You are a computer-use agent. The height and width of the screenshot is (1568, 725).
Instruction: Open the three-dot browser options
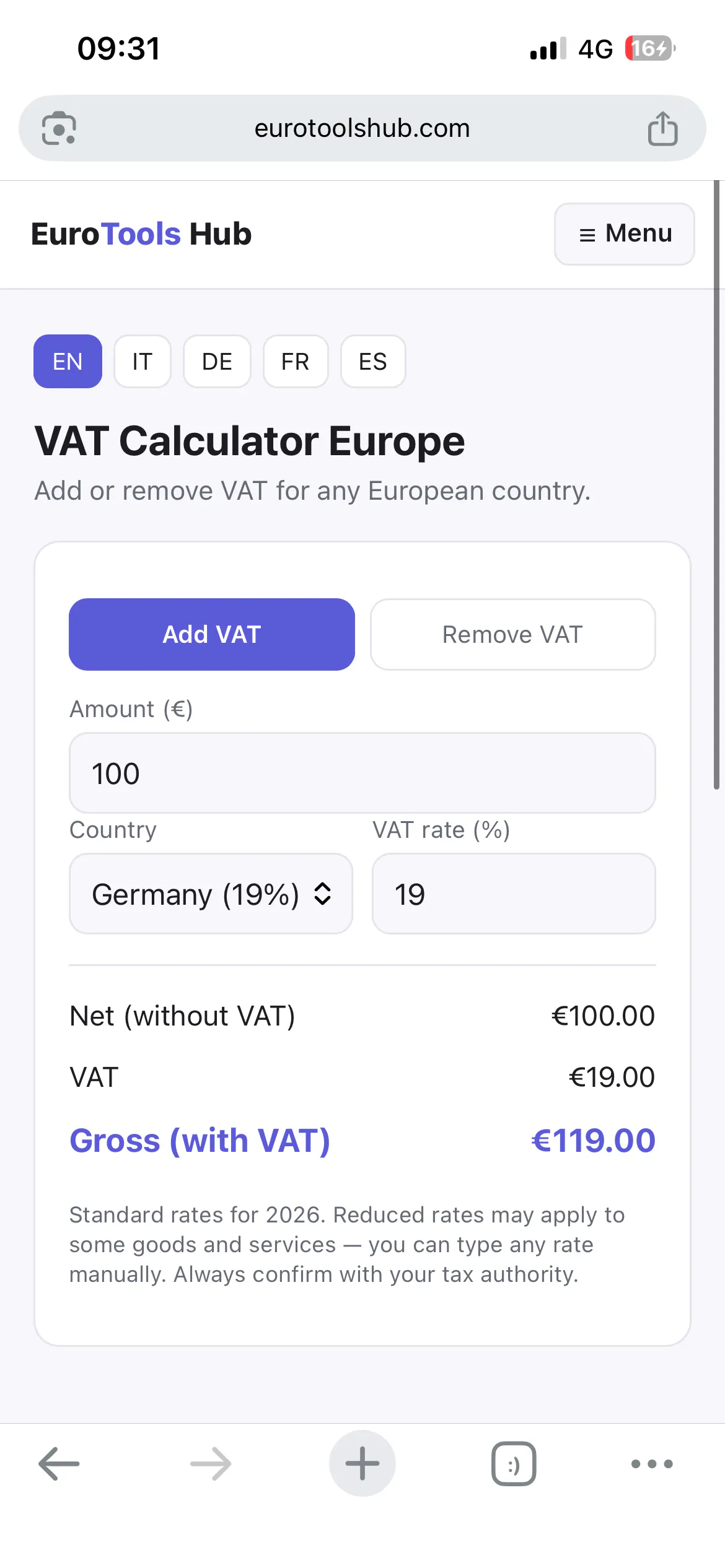pyautogui.click(x=652, y=1463)
